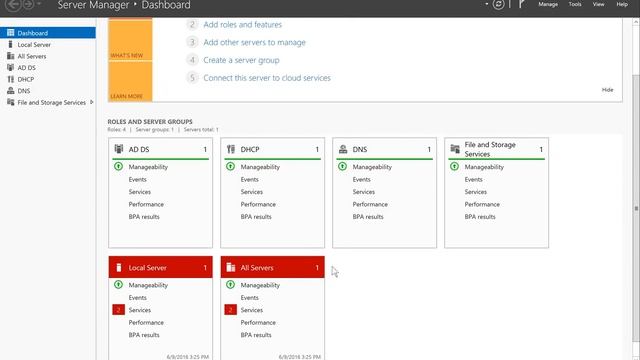Click File and Storage Manageability status icon

(x=454, y=167)
